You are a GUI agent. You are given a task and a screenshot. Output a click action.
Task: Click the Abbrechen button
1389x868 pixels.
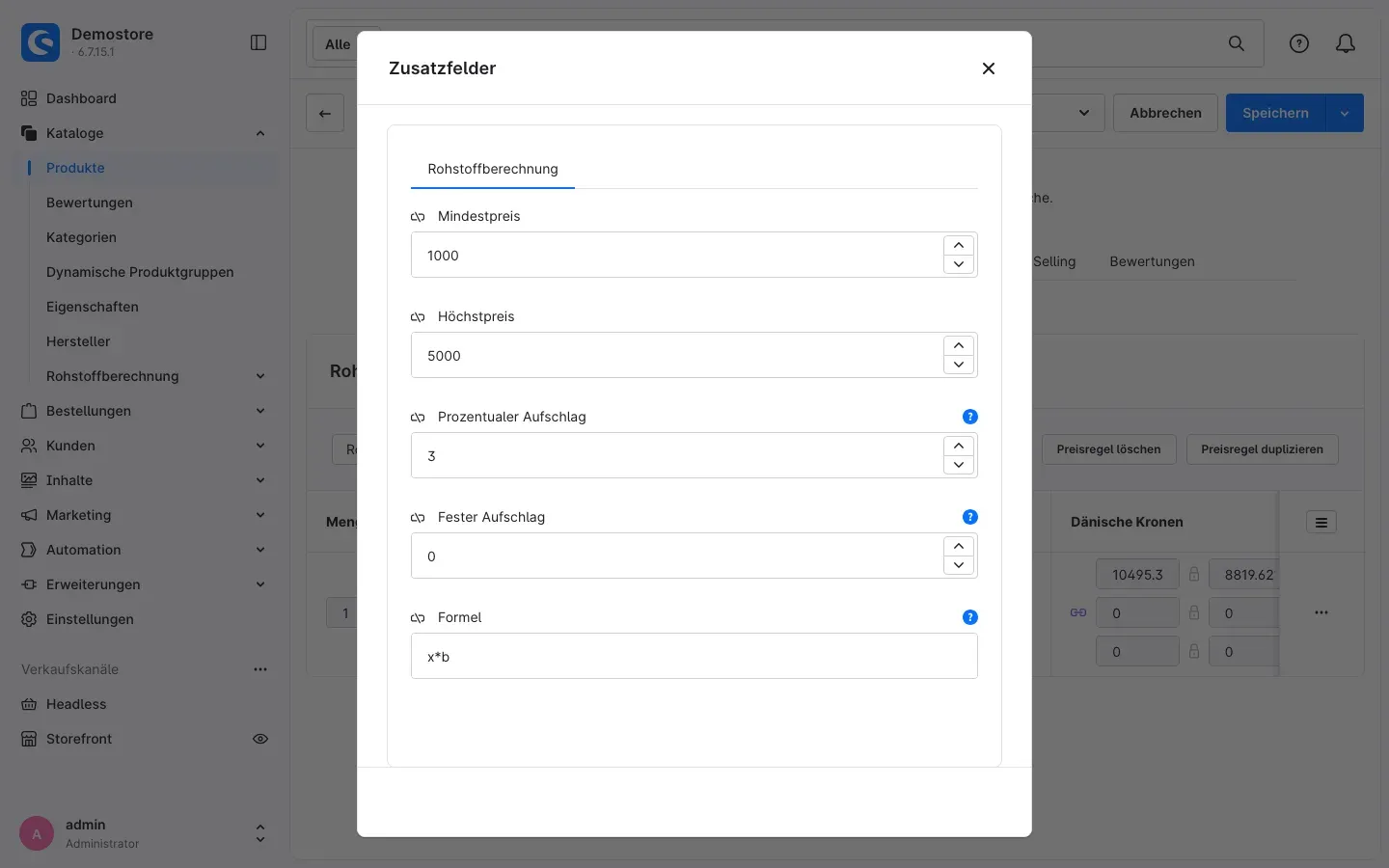[1165, 113]
